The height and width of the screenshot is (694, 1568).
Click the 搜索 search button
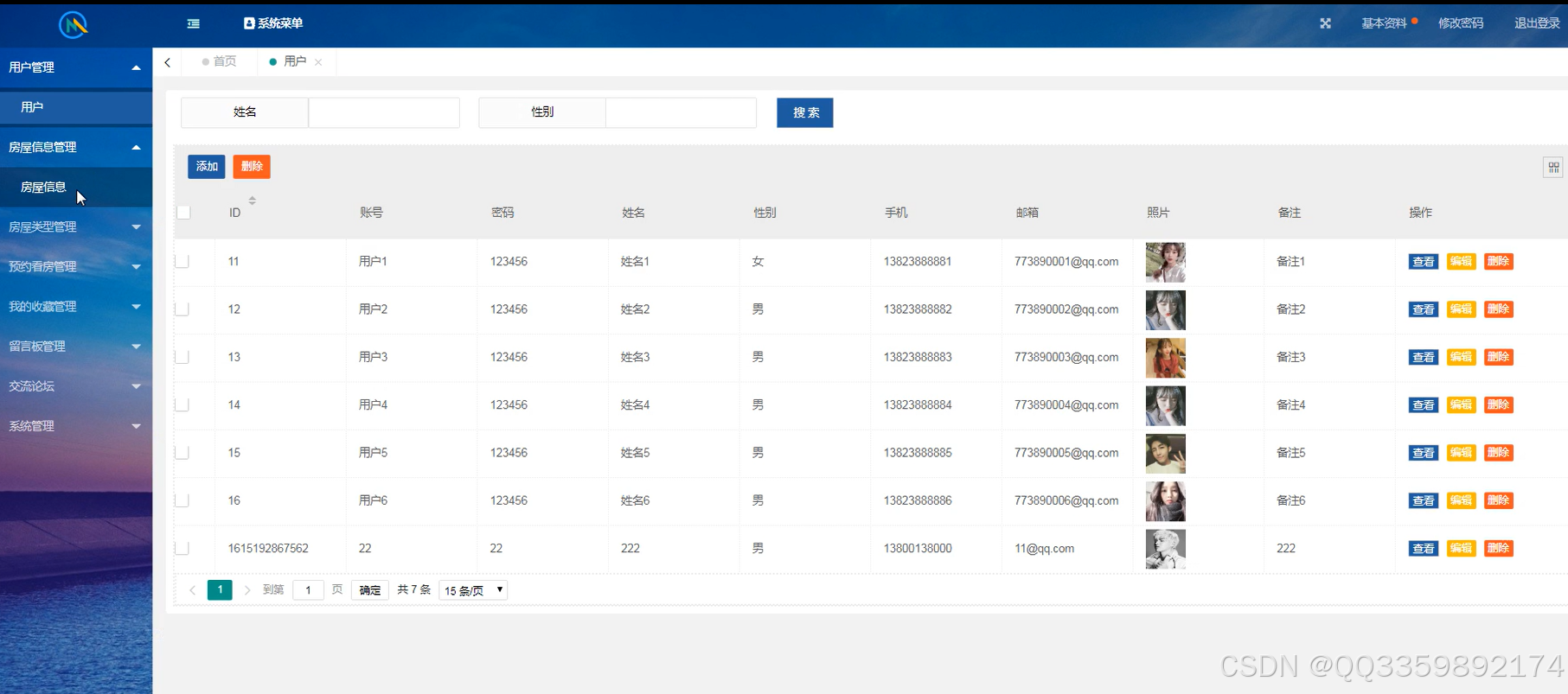(805, 112)
